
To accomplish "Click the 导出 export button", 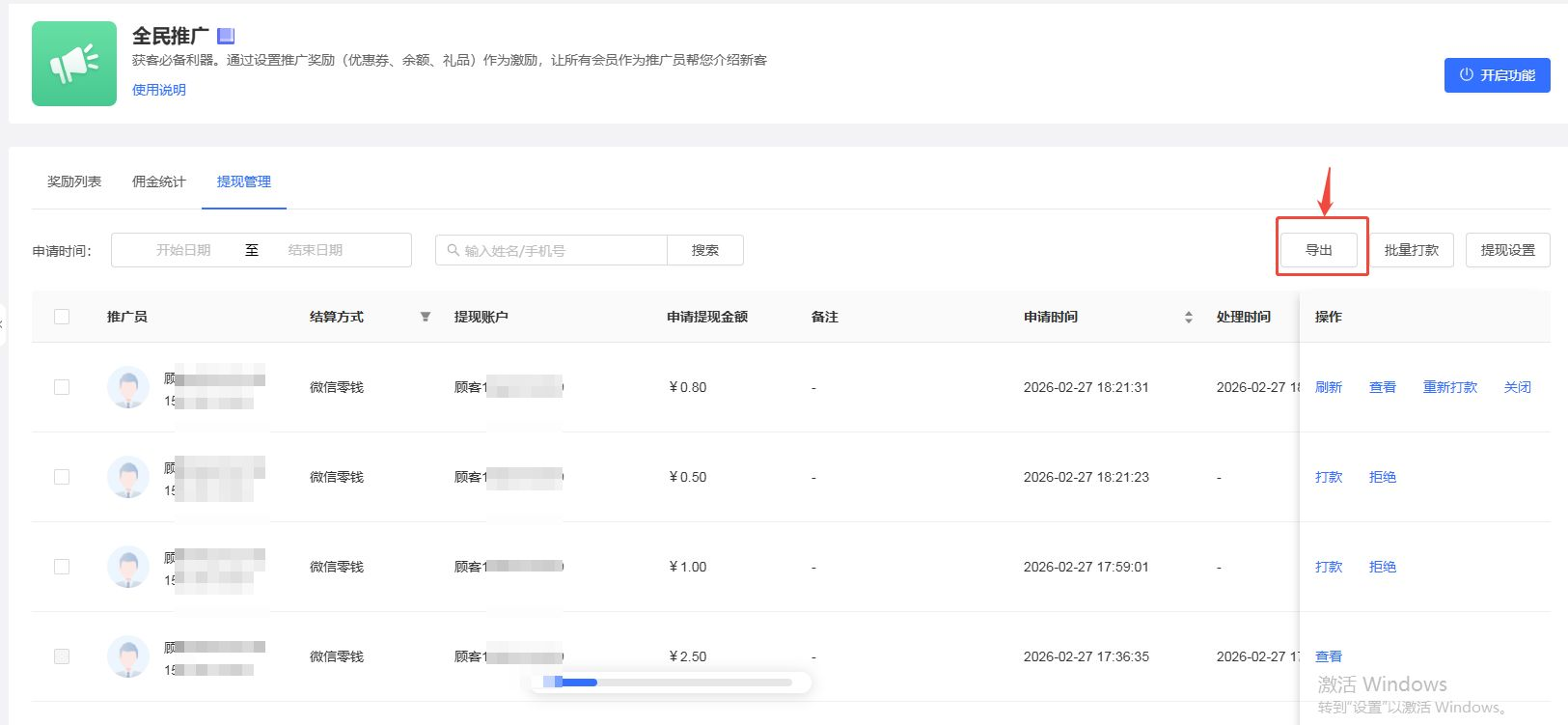I will [x=1319, y=250].
